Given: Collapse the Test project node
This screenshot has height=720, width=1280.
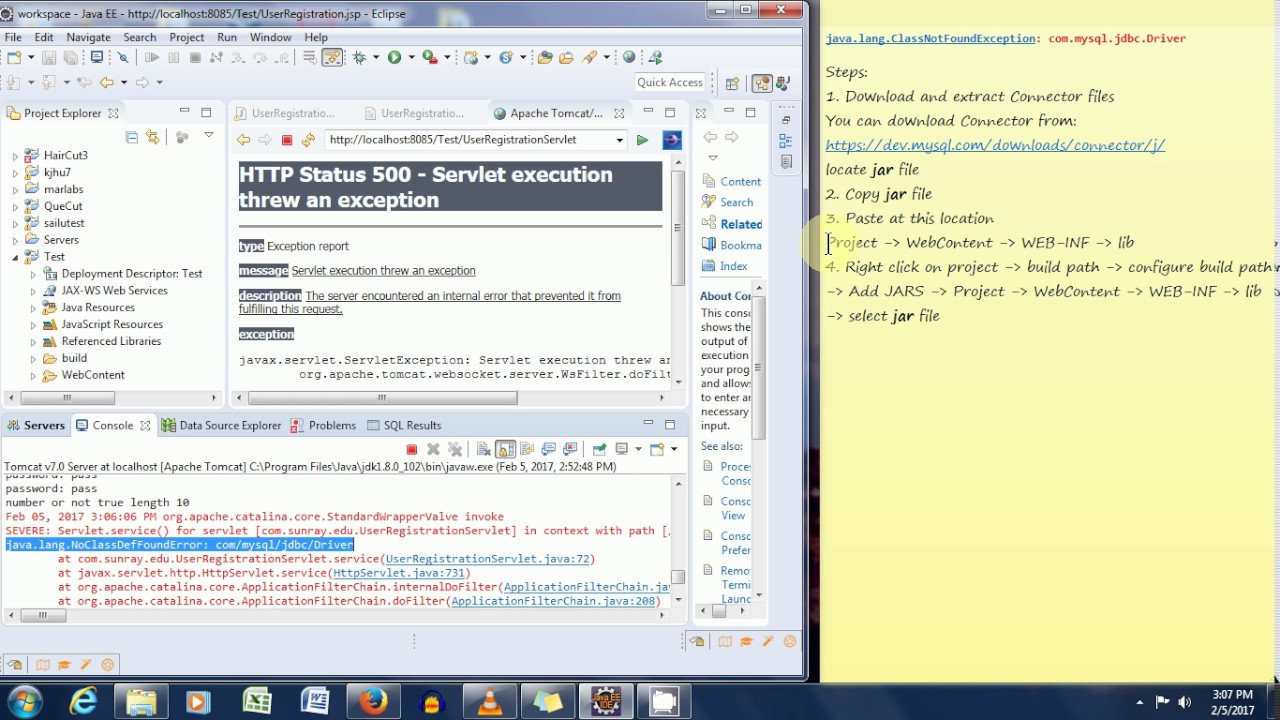Looking at the screenshot, I should [x=15, y=257].
